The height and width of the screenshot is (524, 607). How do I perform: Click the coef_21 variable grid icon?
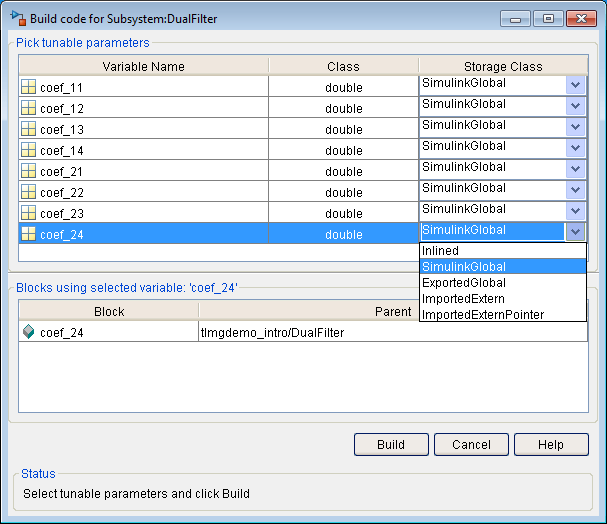[28, 170]
